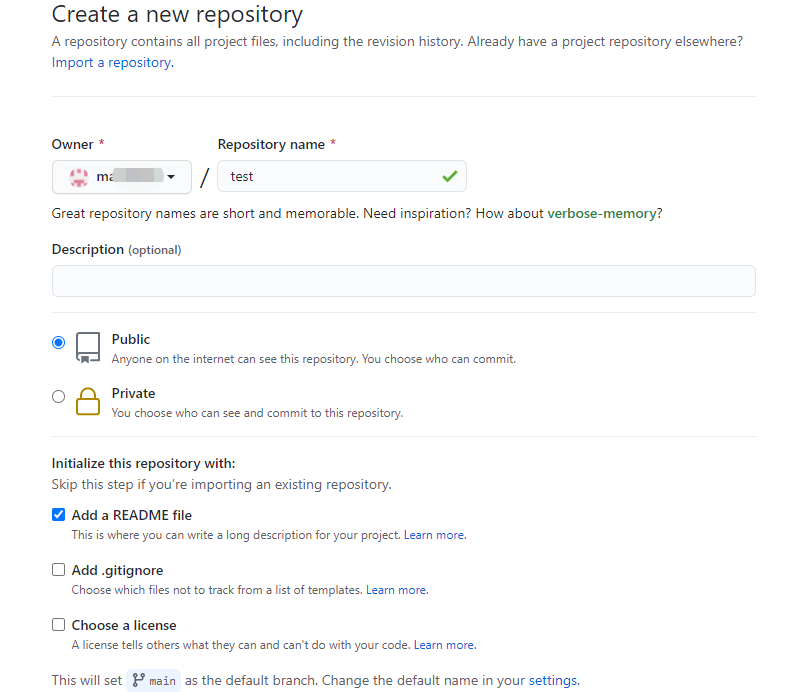Click into the Description text field
This screenshot has height=692, width=806.
click(403, 281)
